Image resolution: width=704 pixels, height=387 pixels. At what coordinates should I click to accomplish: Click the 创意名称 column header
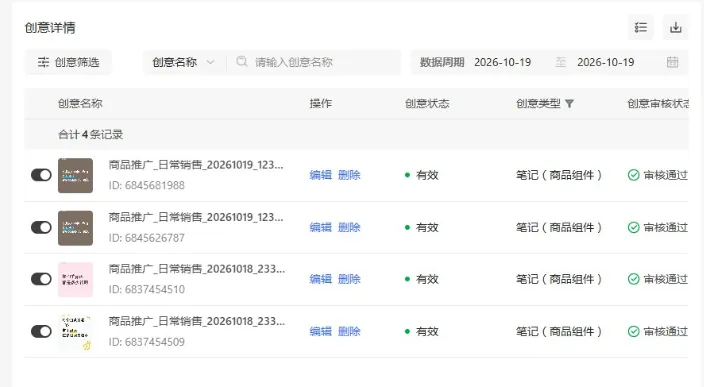80,104
